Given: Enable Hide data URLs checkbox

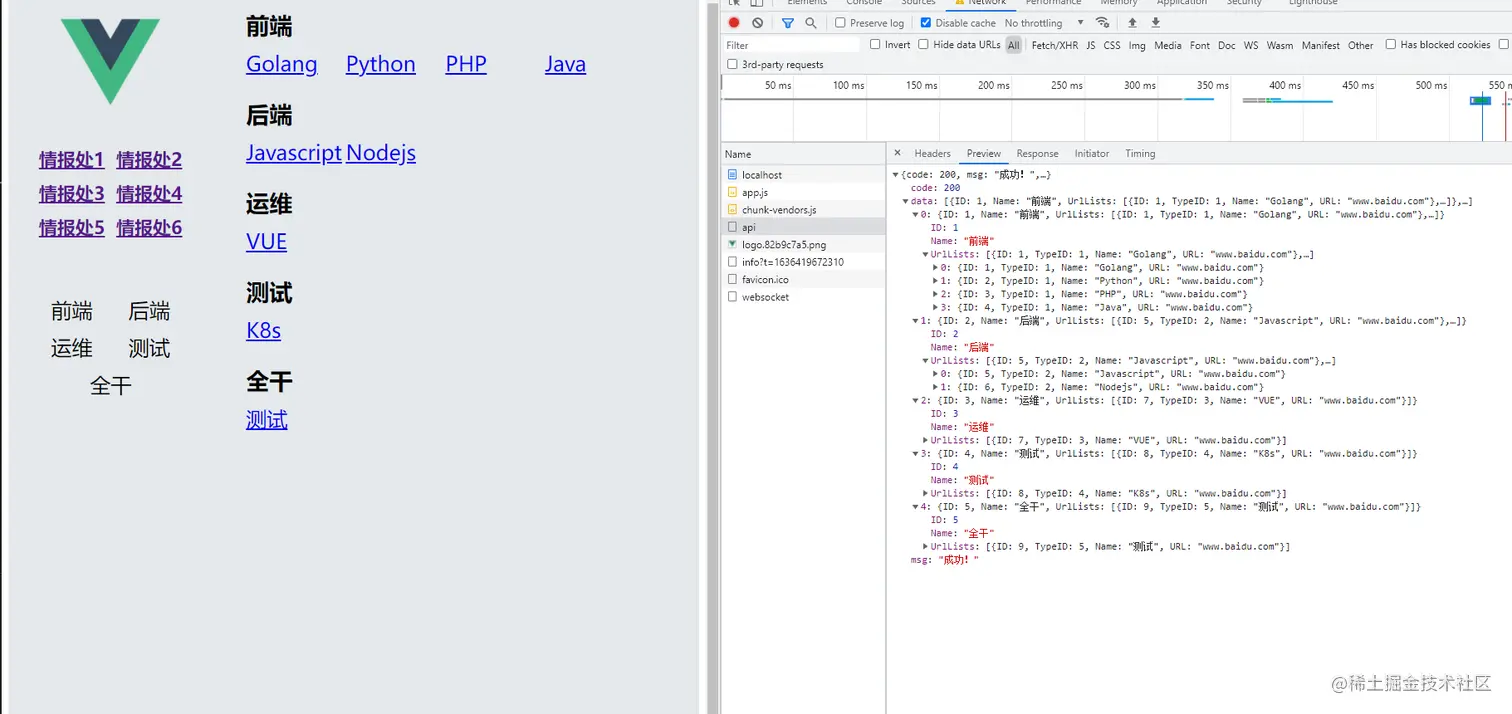Looking at the screenshot, I should 924,44.
